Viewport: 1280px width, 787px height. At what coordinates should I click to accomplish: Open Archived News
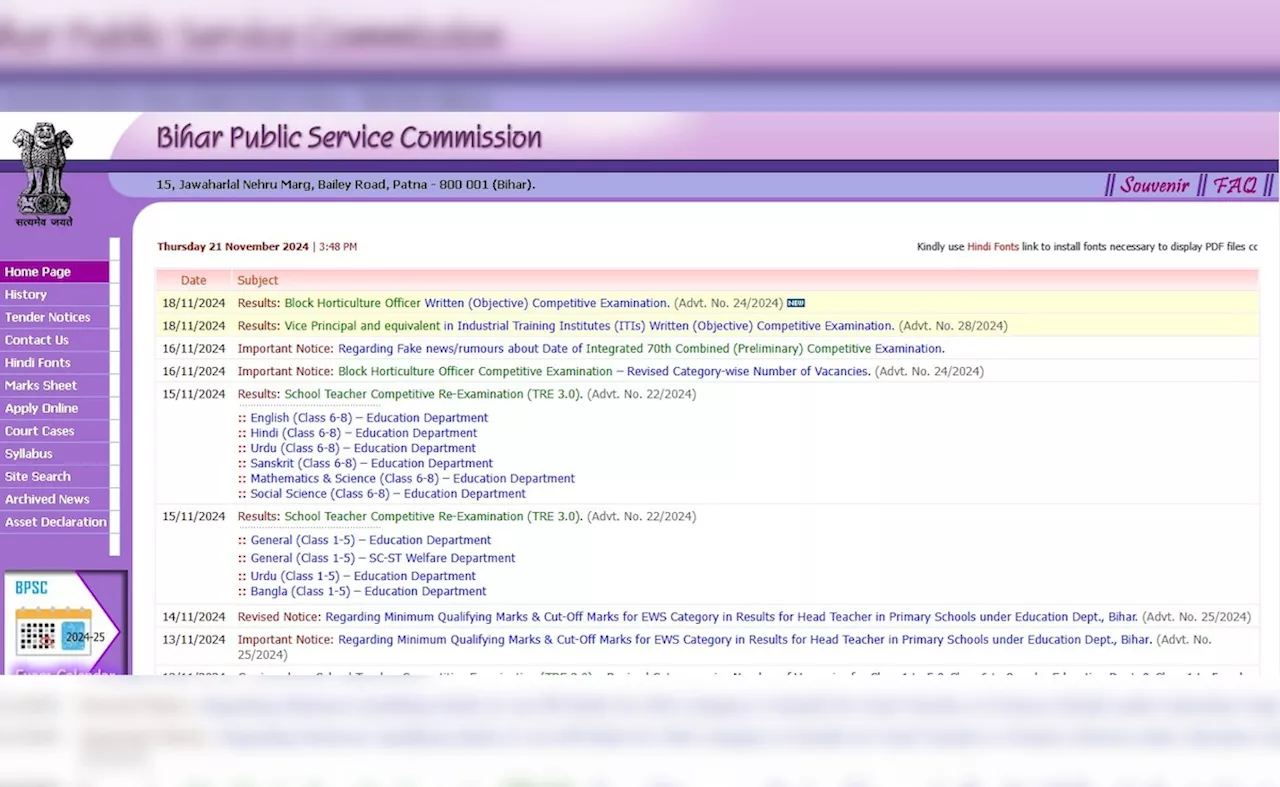click(x=54, y=500)
